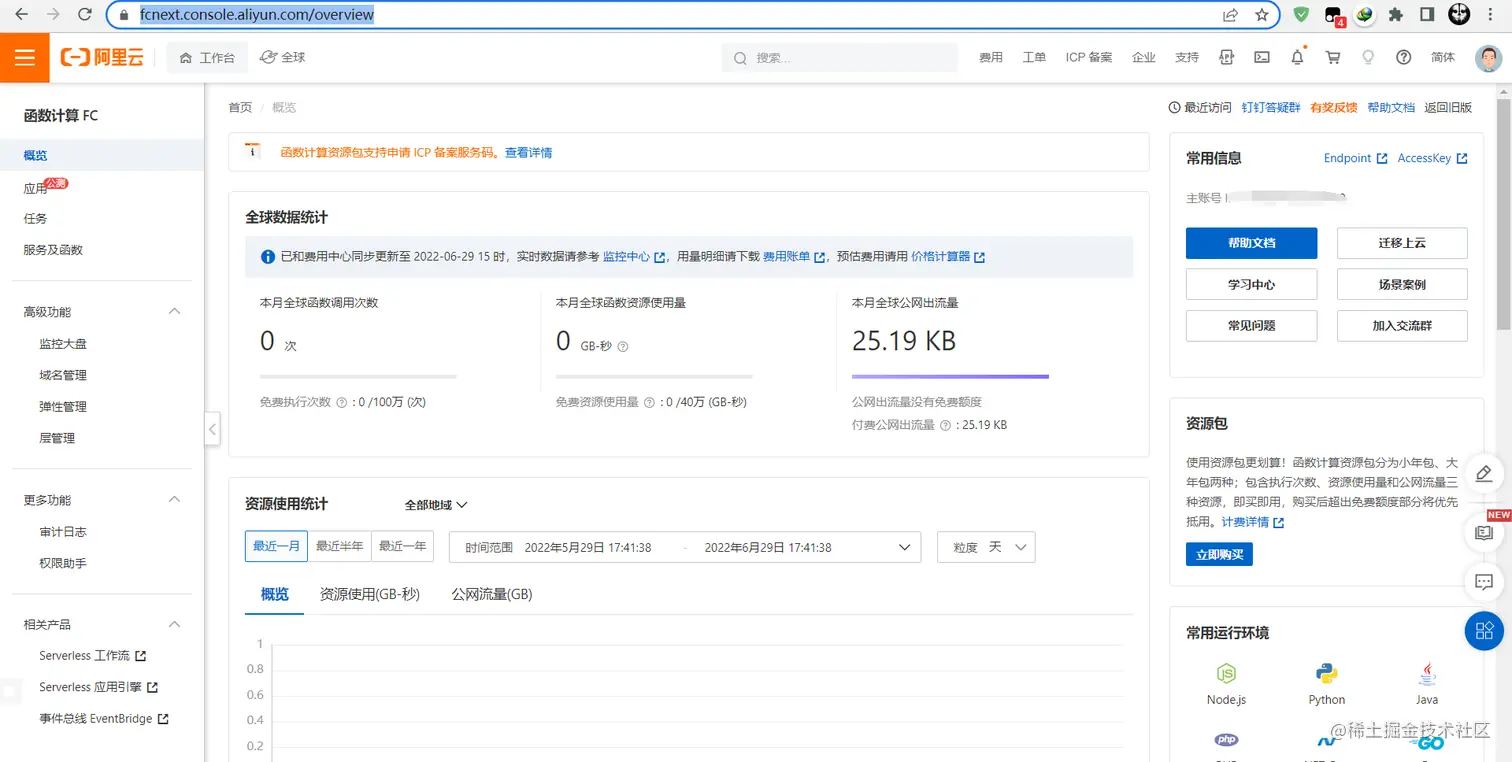The image size is (1512, 762).
Task: Select 最近一年 time filter
Action: (x=402, y=547)
